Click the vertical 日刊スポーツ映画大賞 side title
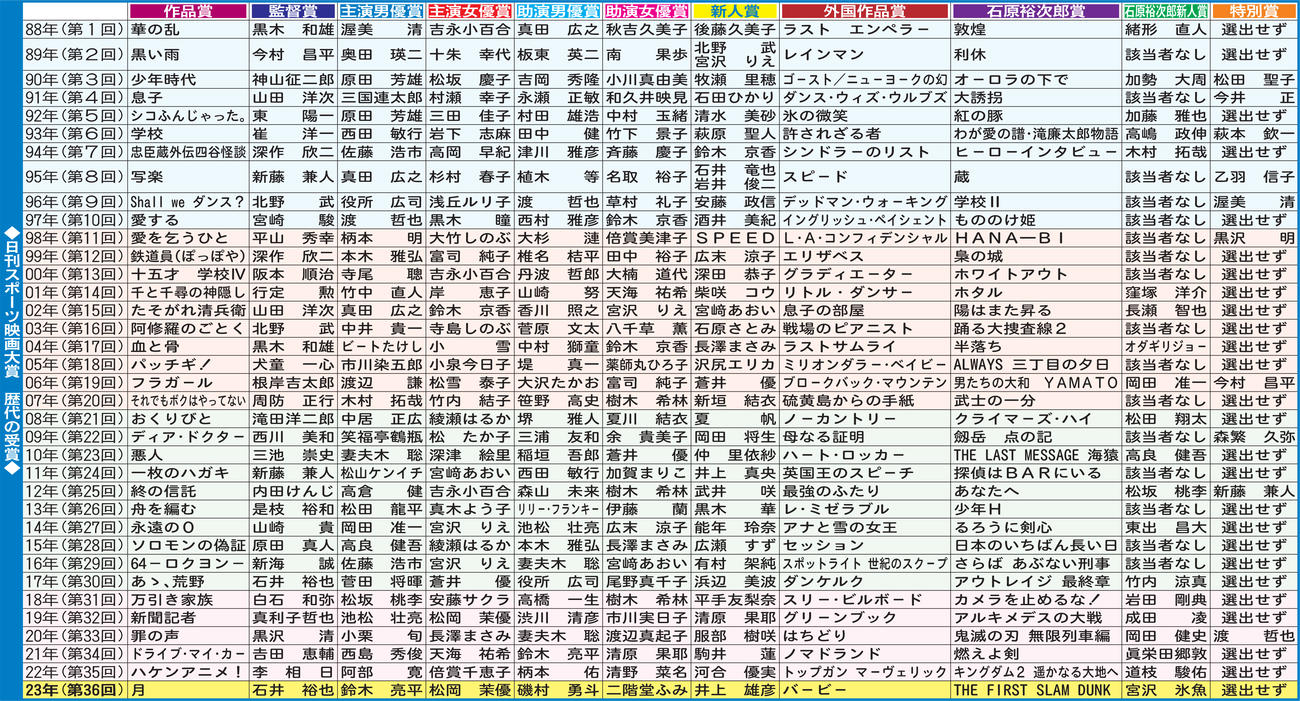Screen dimensions: 1300x701 tap(12, 350)
